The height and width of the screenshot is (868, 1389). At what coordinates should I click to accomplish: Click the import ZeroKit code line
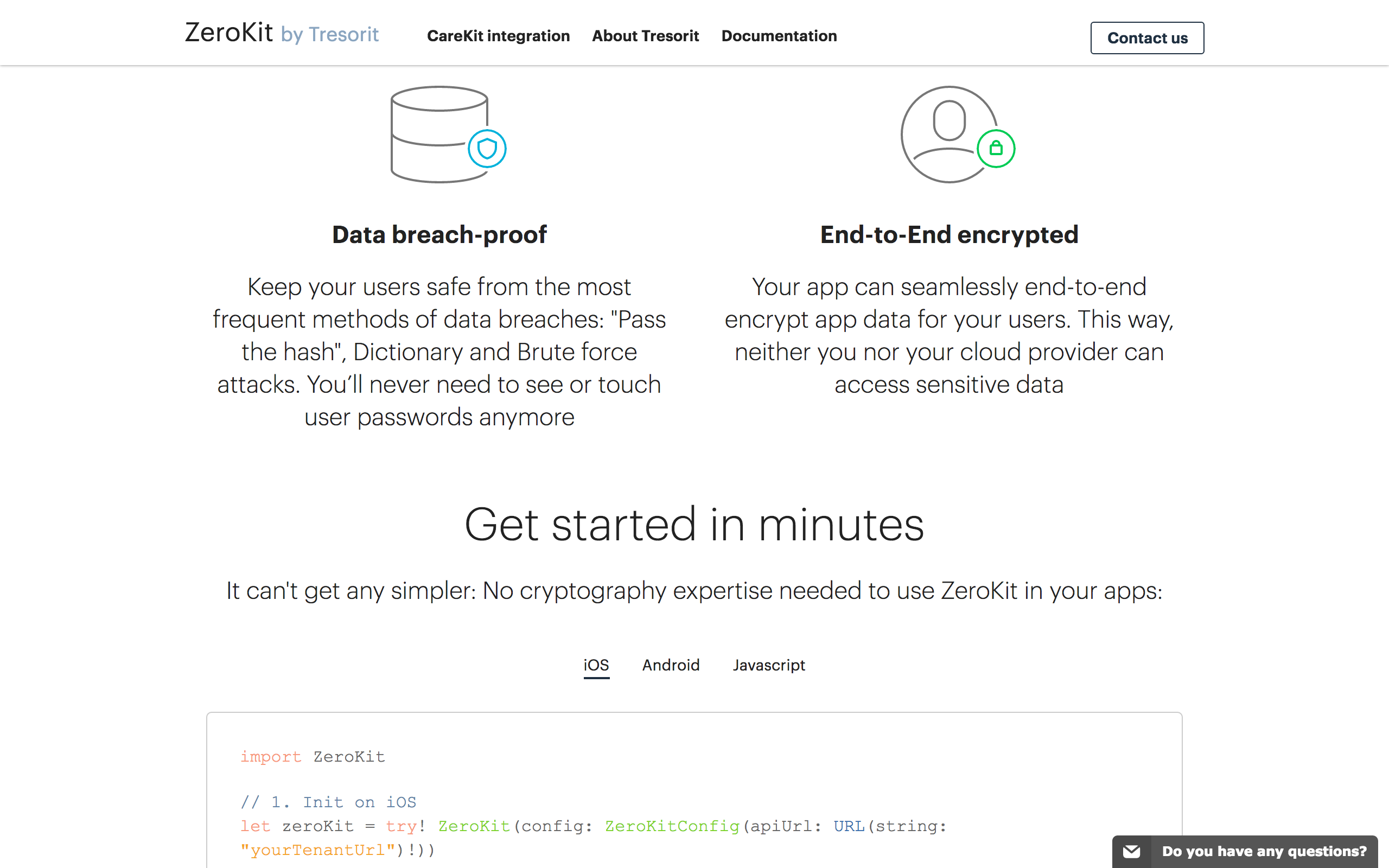[x=312, y=757]
